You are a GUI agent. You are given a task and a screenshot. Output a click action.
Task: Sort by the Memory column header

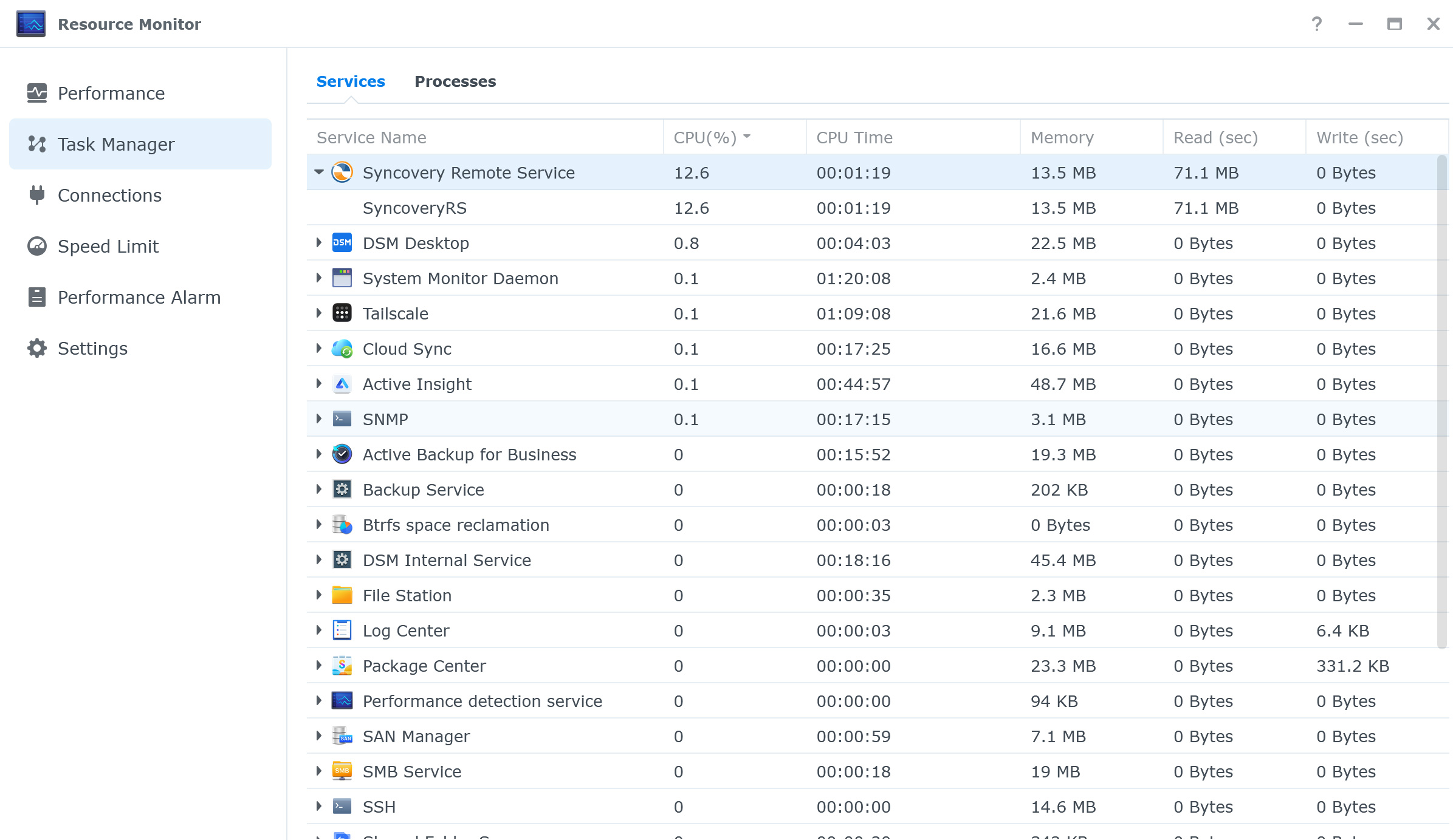click(1091, 137)
